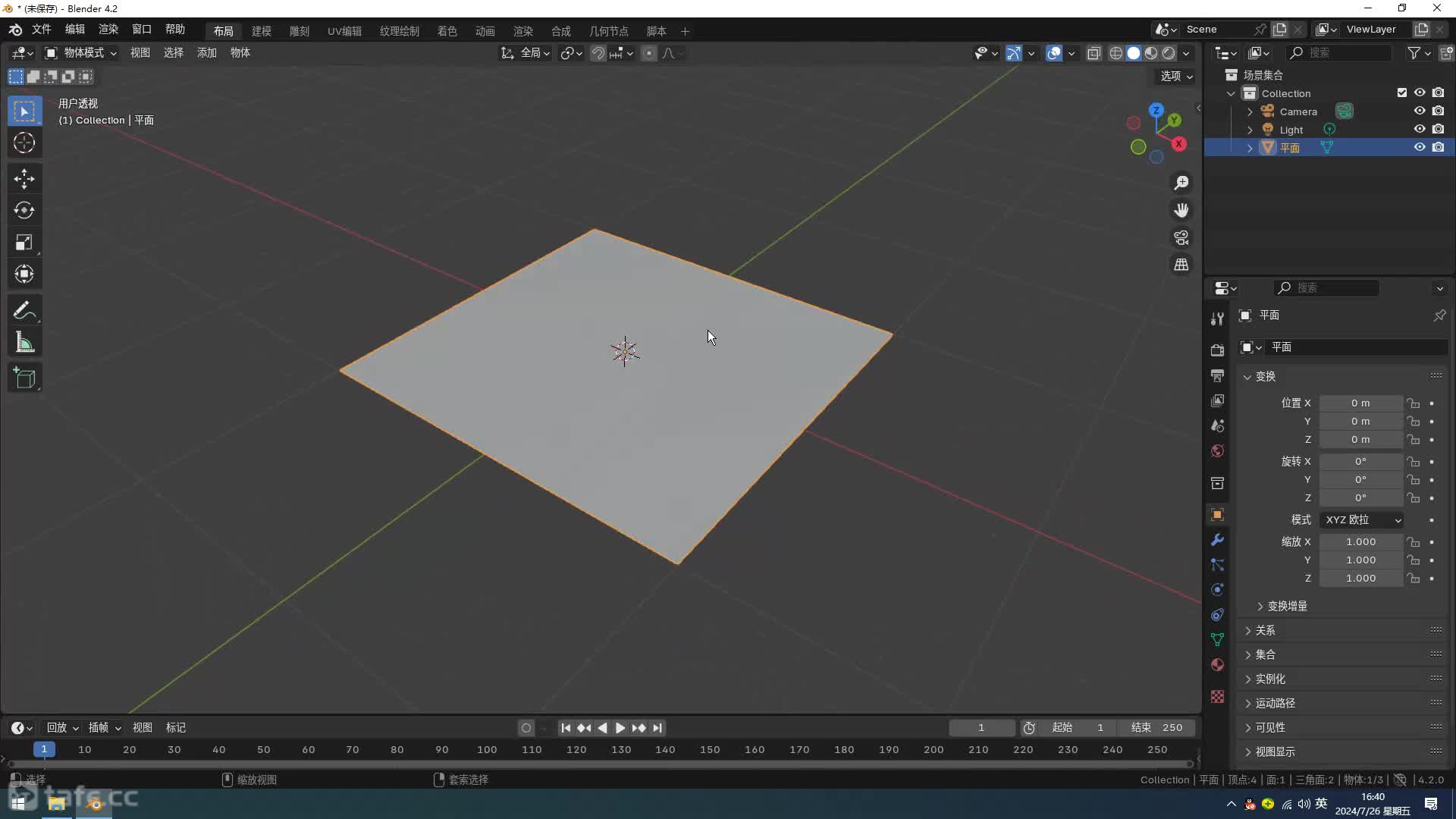This screenshot has width=1456, height=819.
Task: Open the Tool properties tab
Action: [x=1217, y=318]
